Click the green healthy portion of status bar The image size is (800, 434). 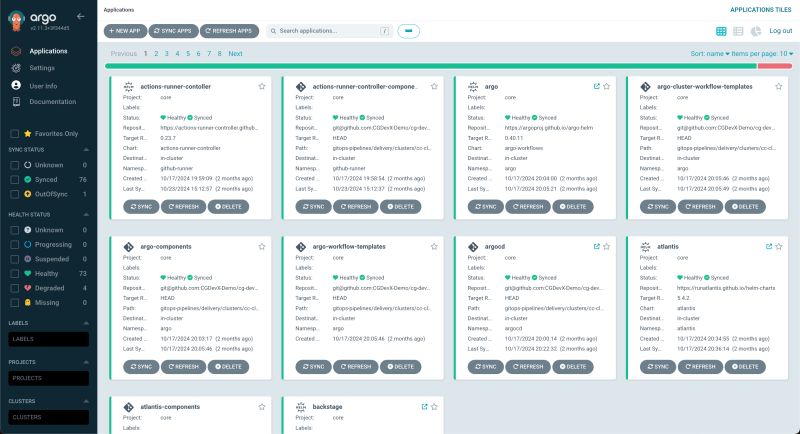pyautogui.click(x=431, y=66)
